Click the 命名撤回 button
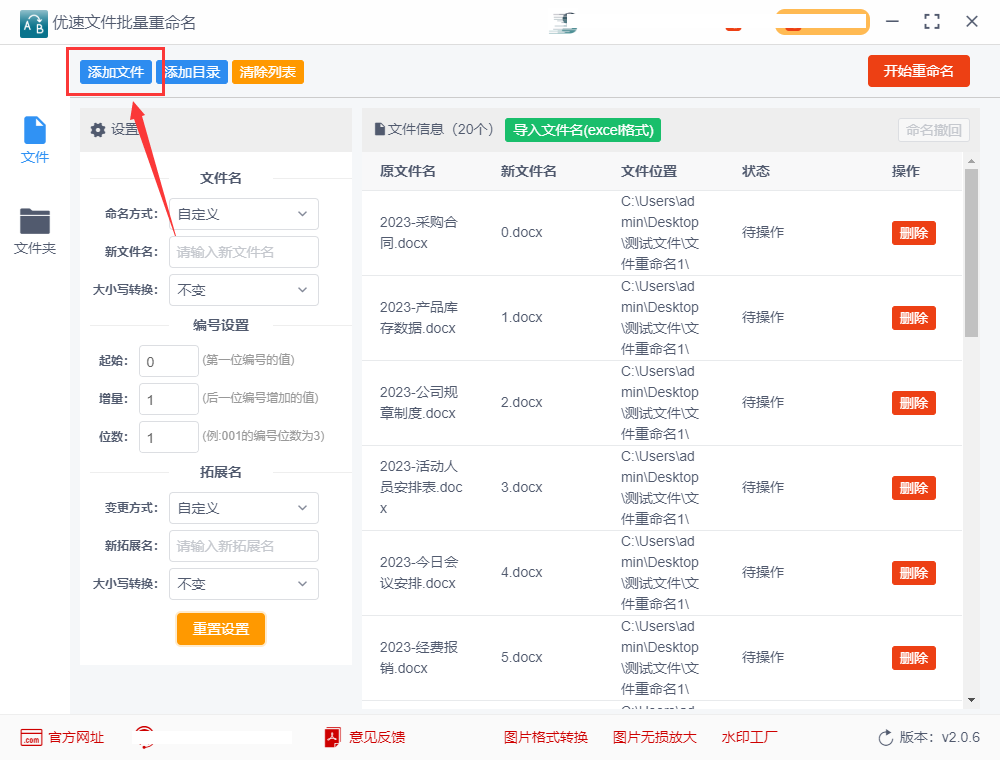The height and width of the screenshot is (760, 1000). 934,130
